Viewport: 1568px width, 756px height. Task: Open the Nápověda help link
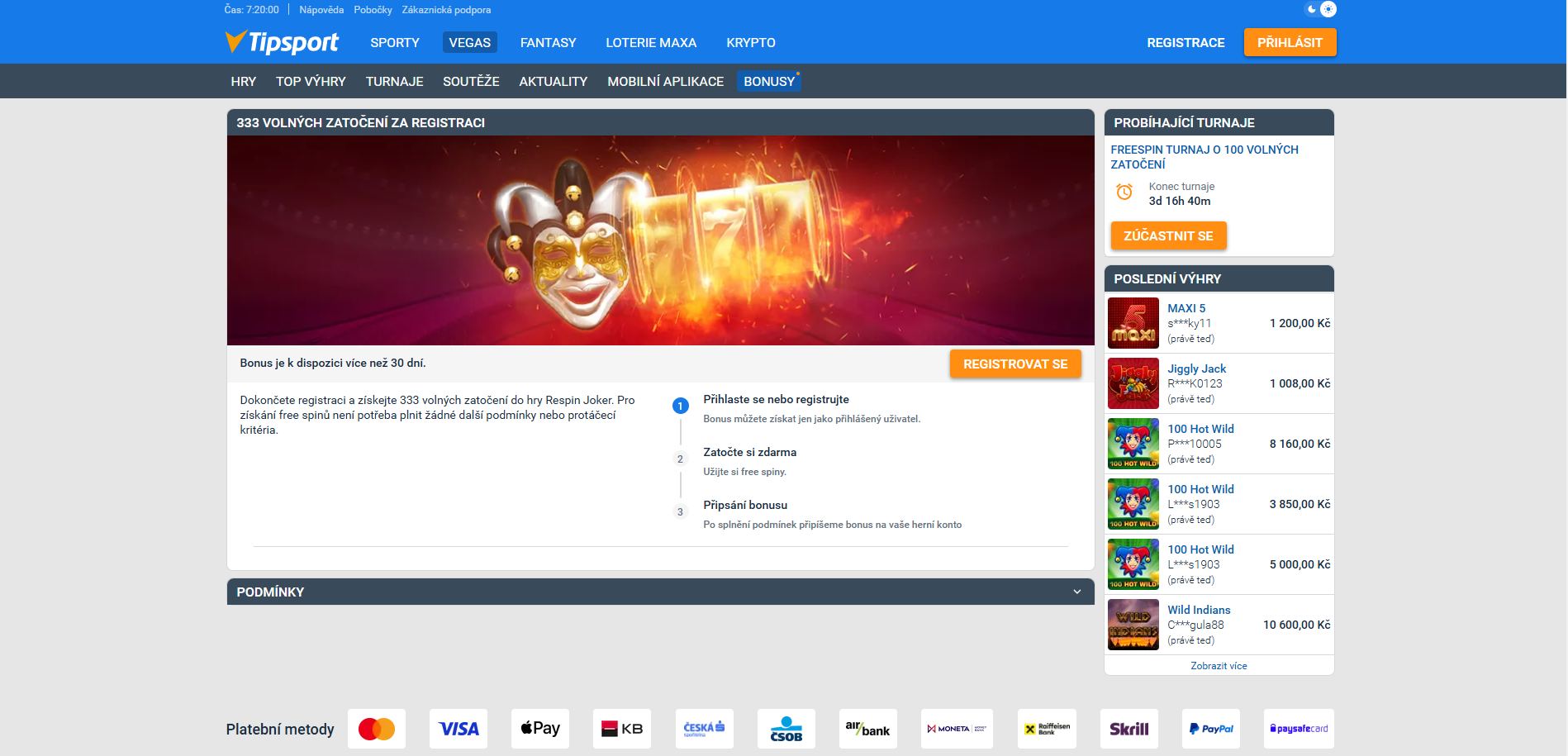coord(321,10)
